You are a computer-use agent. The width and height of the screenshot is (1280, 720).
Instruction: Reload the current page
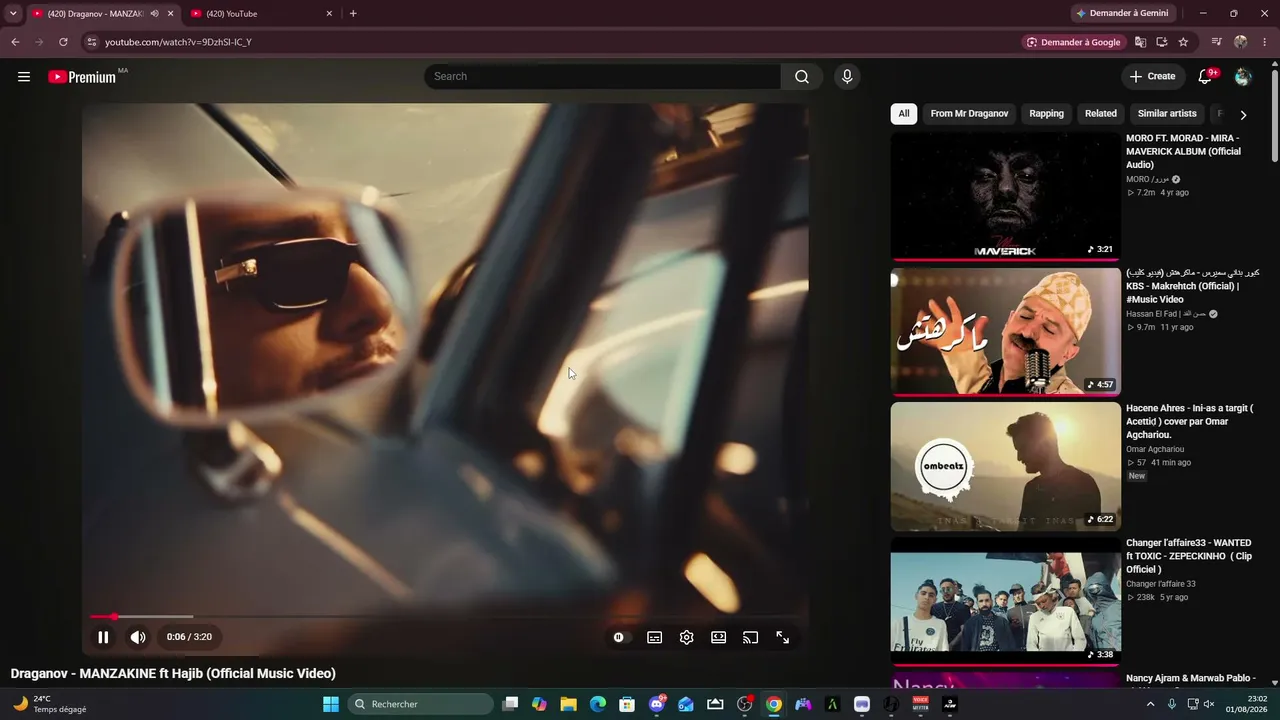point(63,42)
